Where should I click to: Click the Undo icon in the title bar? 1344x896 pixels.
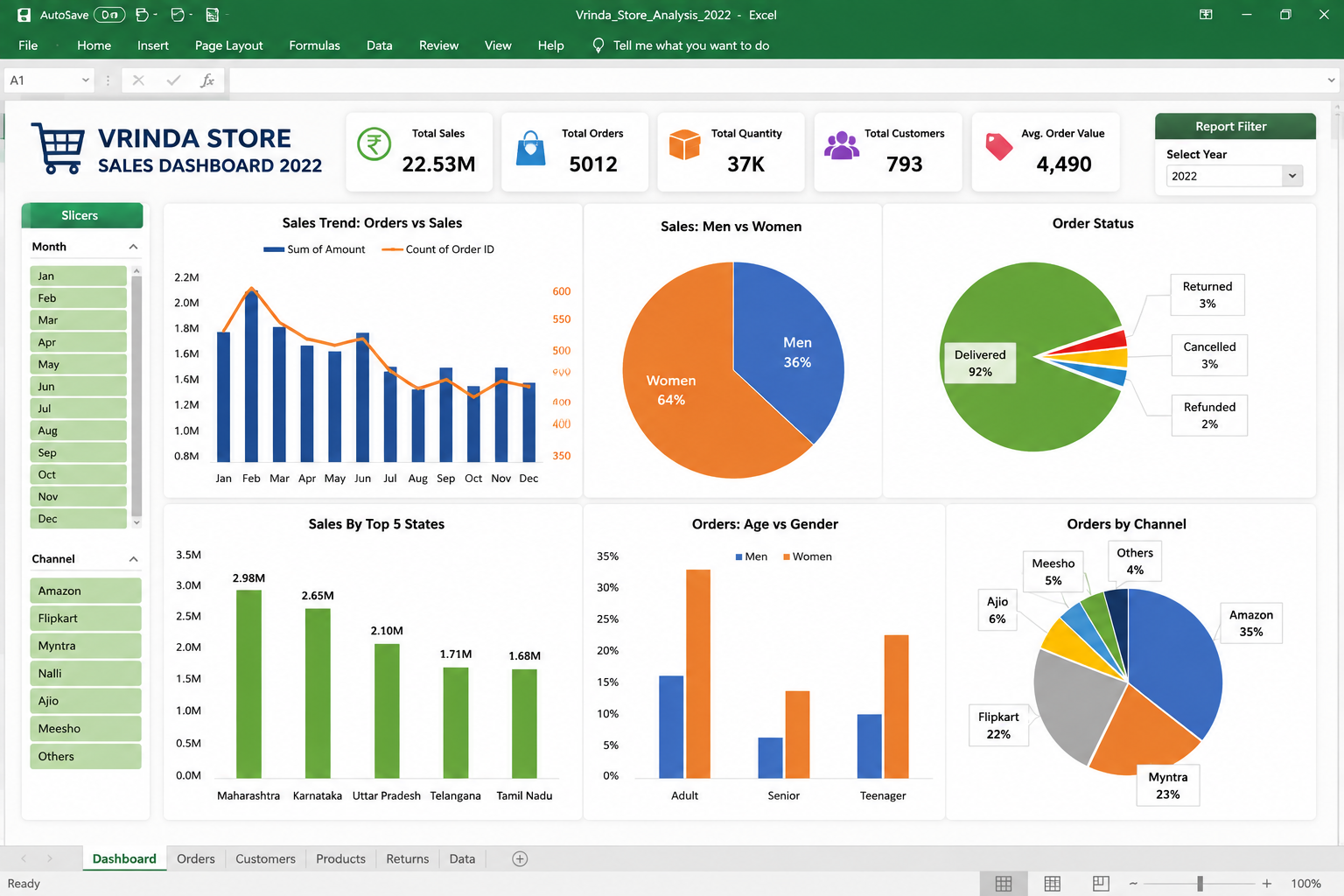click(142, 15)
